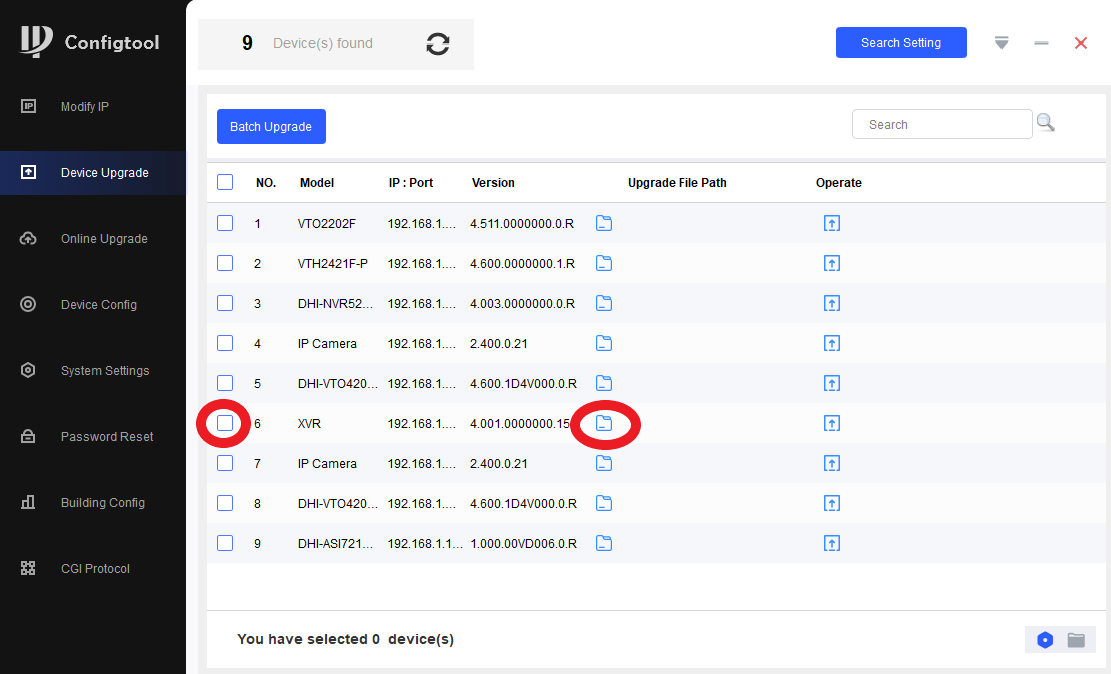Browse upgrade file for IP Camera row 7

click(x=604, y=464)
